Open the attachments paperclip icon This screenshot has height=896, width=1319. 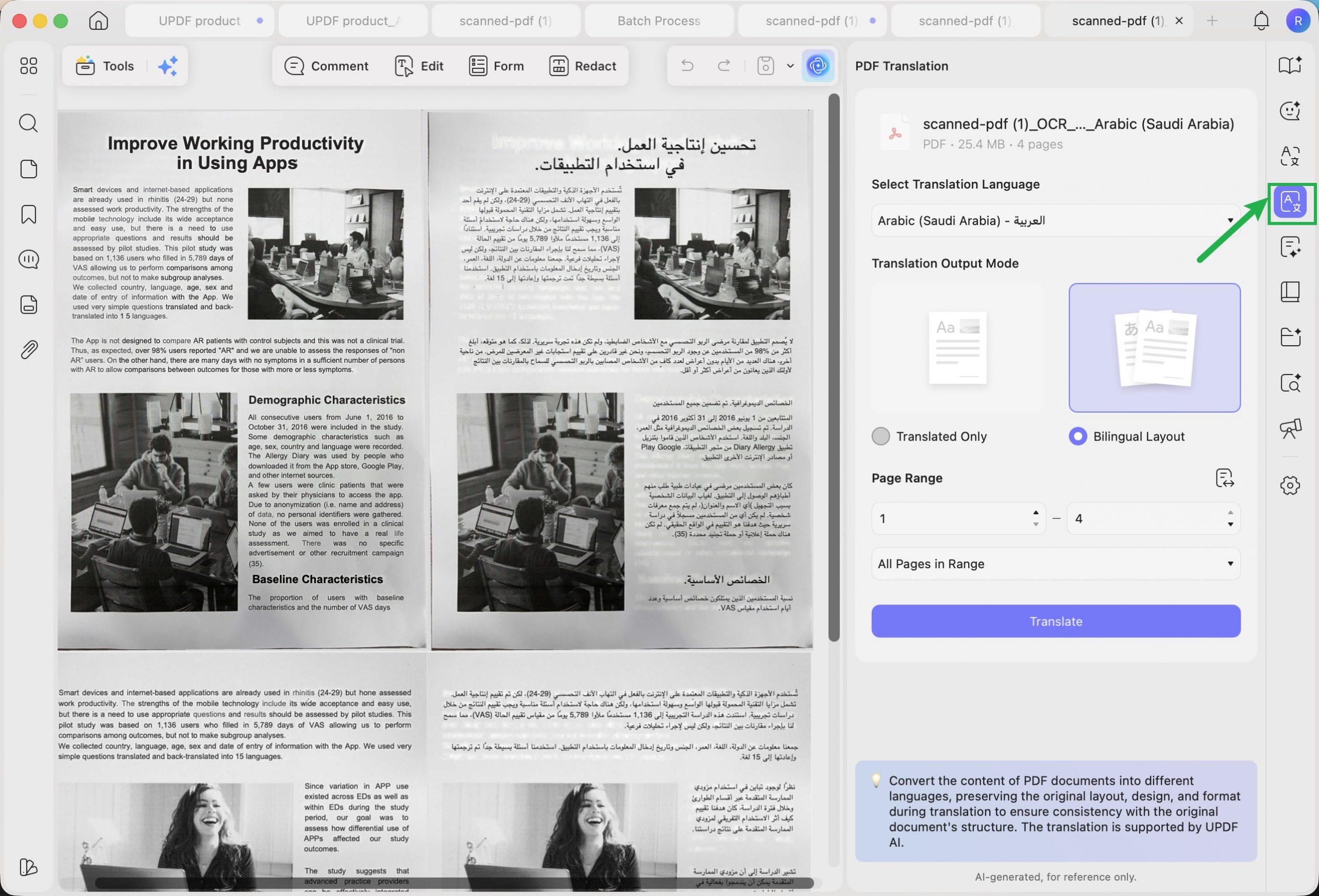point(28,349)
